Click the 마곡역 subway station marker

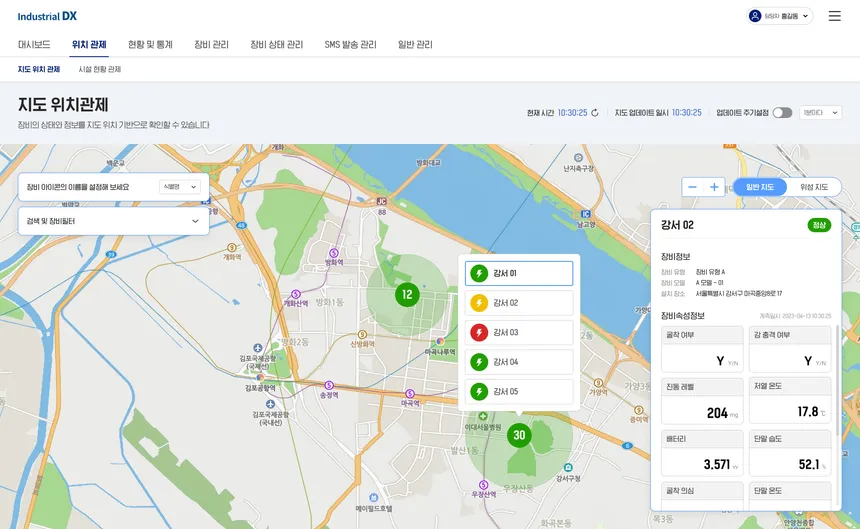pyautogui.click(x=410, y=394)
